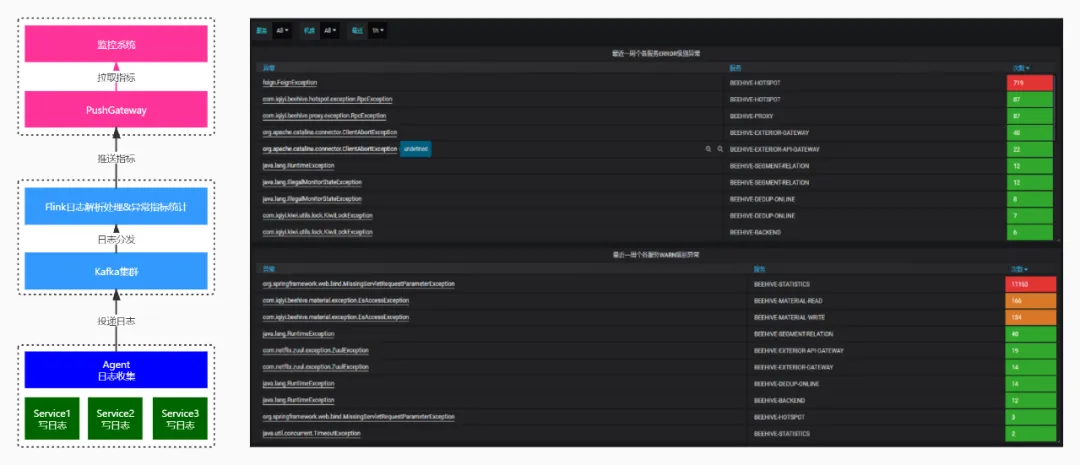Screen dimensions: 1080x465
Task: Click the blue Agent 日志收集 box
Action: tap(116, 370)
